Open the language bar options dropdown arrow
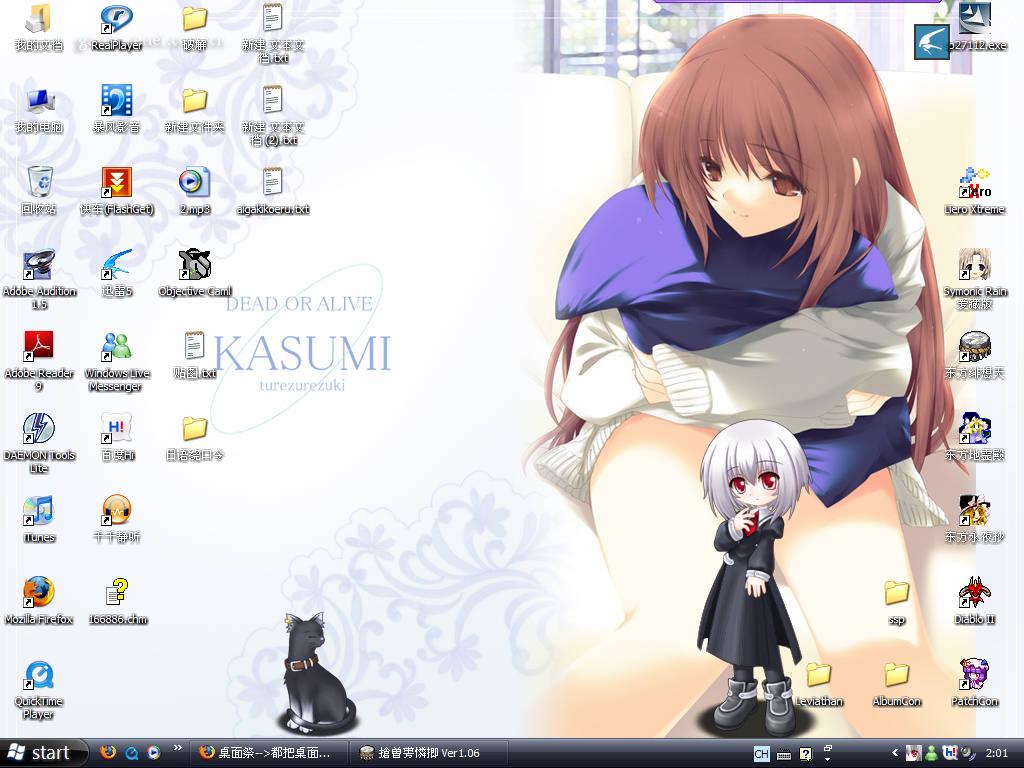The width and height of the screenshot is (1024, 768). point(827,760)
